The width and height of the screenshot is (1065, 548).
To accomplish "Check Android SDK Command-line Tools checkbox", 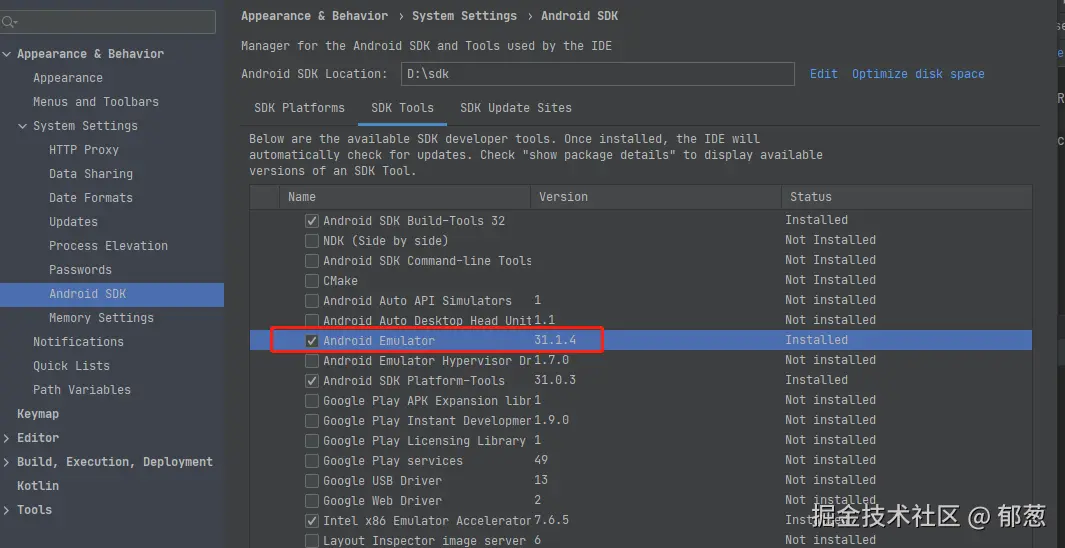I will (312, 261).
